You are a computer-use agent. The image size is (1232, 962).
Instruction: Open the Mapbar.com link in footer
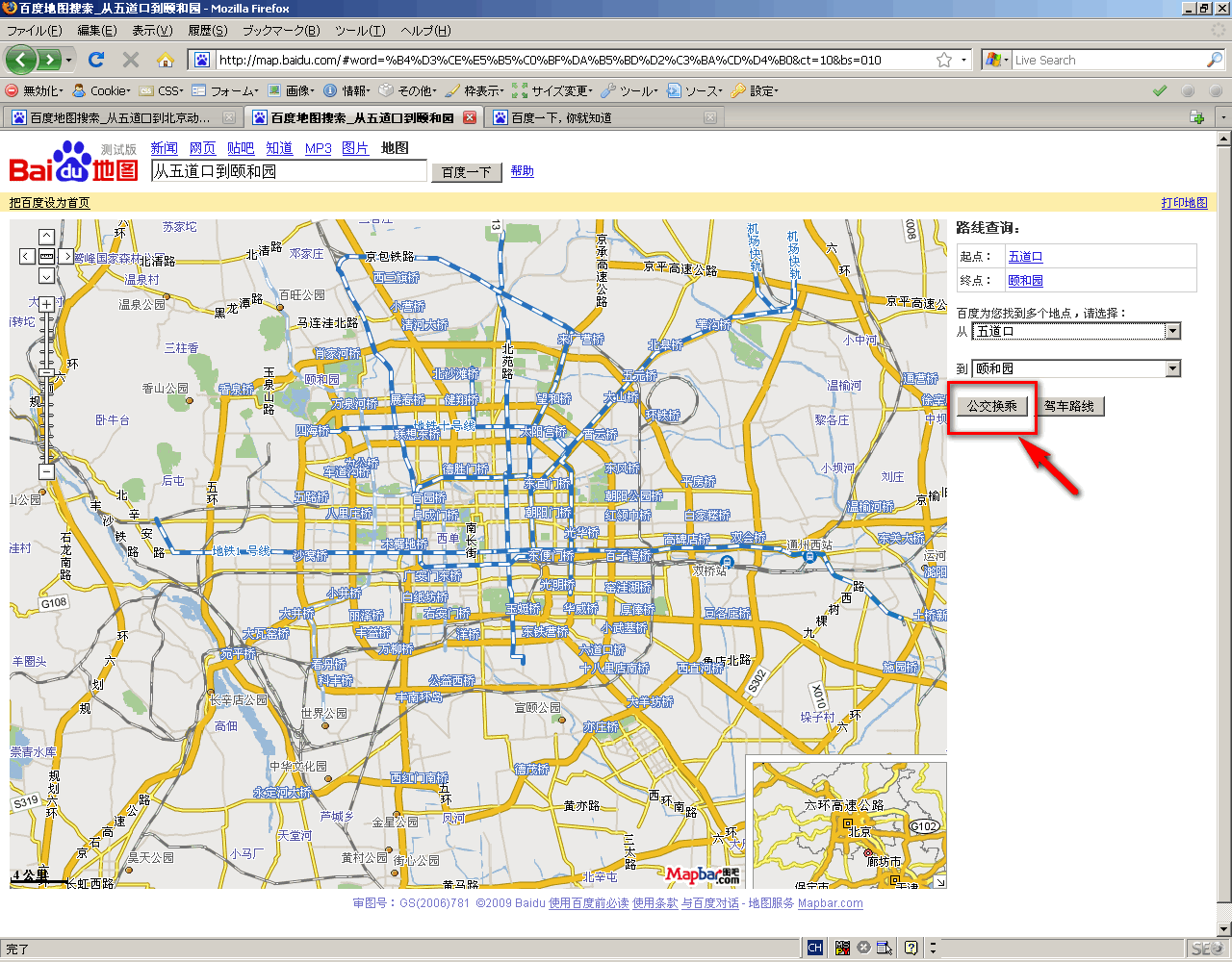pos(831,903)
